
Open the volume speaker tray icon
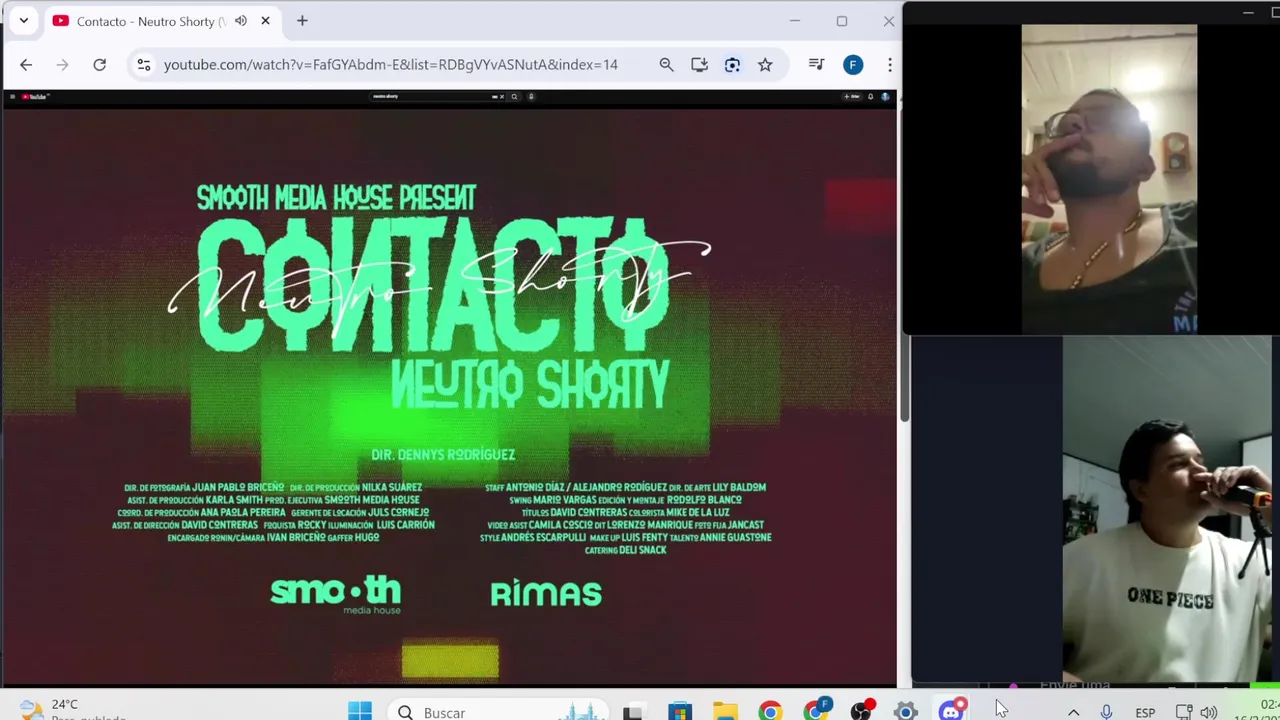coord(1208,712)
